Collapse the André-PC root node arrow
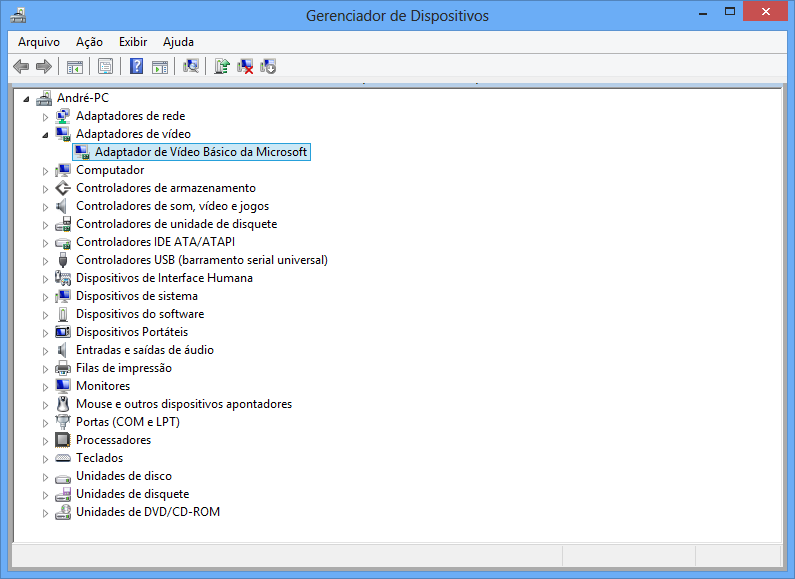795x579 pixels. point(26,99)
